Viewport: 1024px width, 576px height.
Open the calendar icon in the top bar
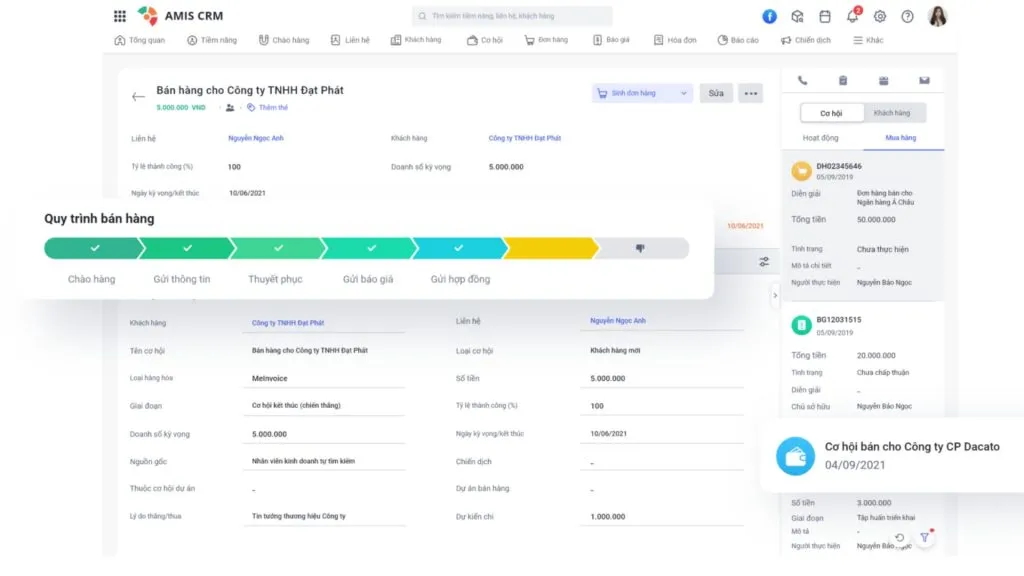coord(825,16)
